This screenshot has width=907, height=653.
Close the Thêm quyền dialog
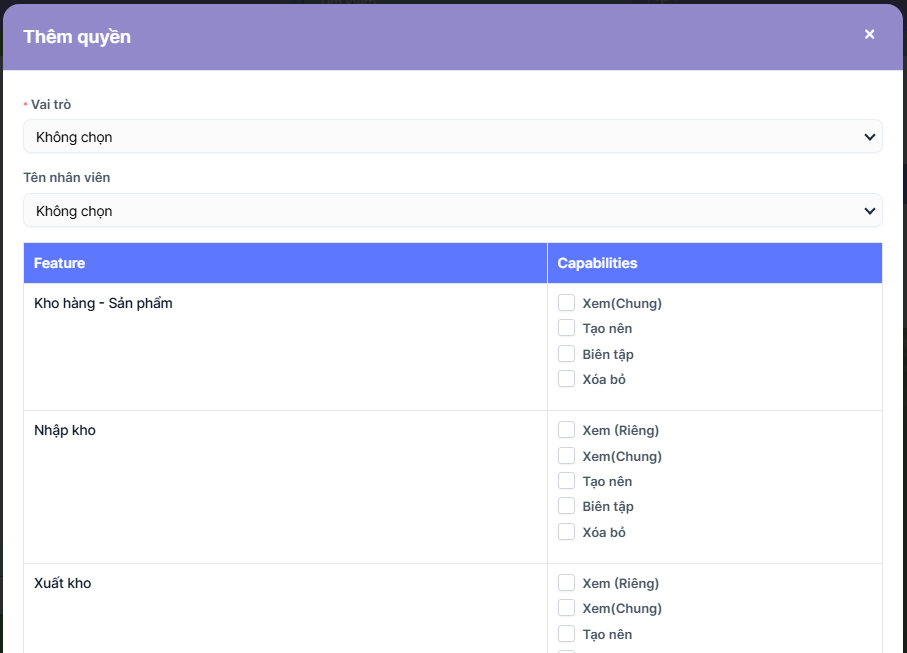coord(869,34)
